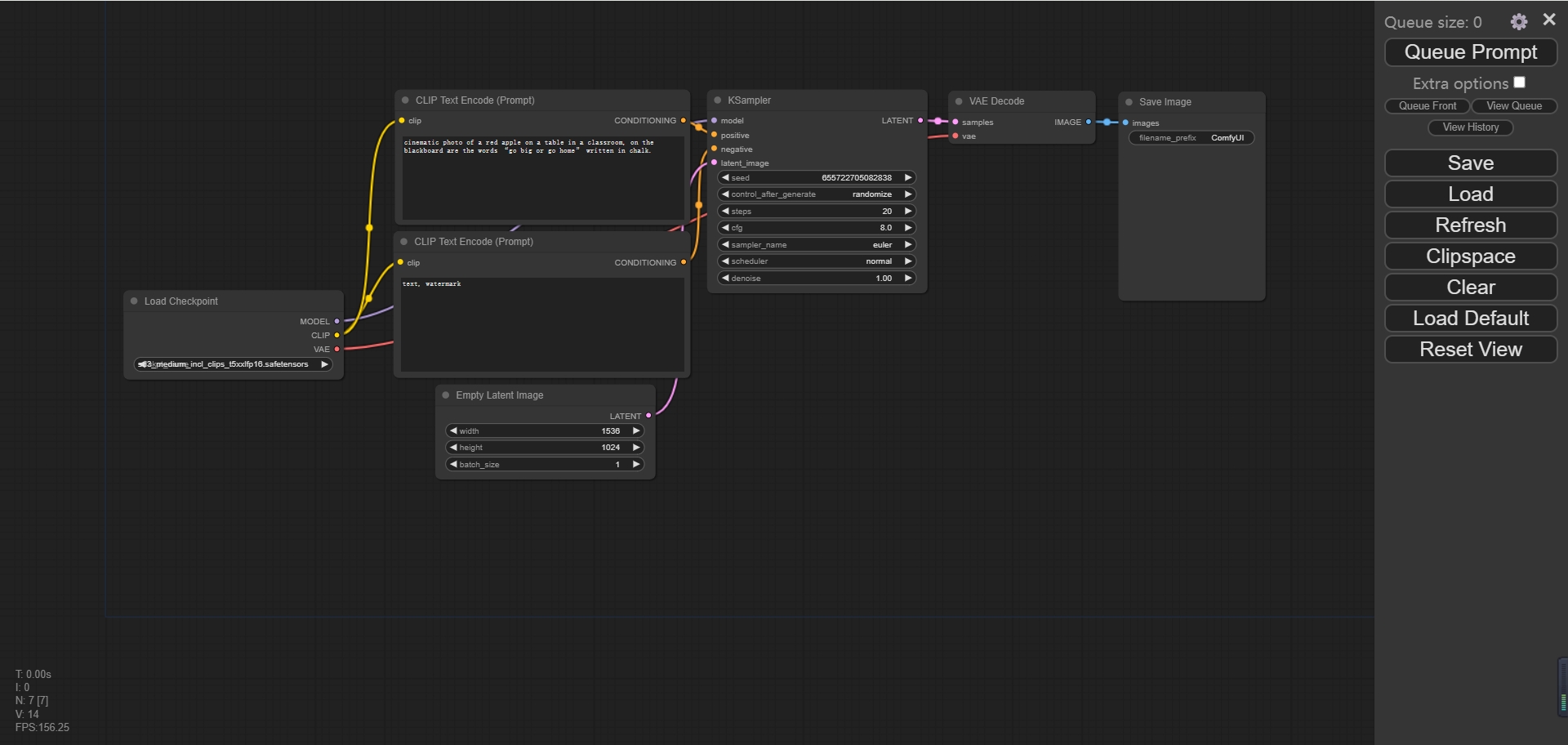This screenshot has height=745, width=1568.
Task: Click the filename_prefix ComfyUI field
Action: (x=1192, y=138)
